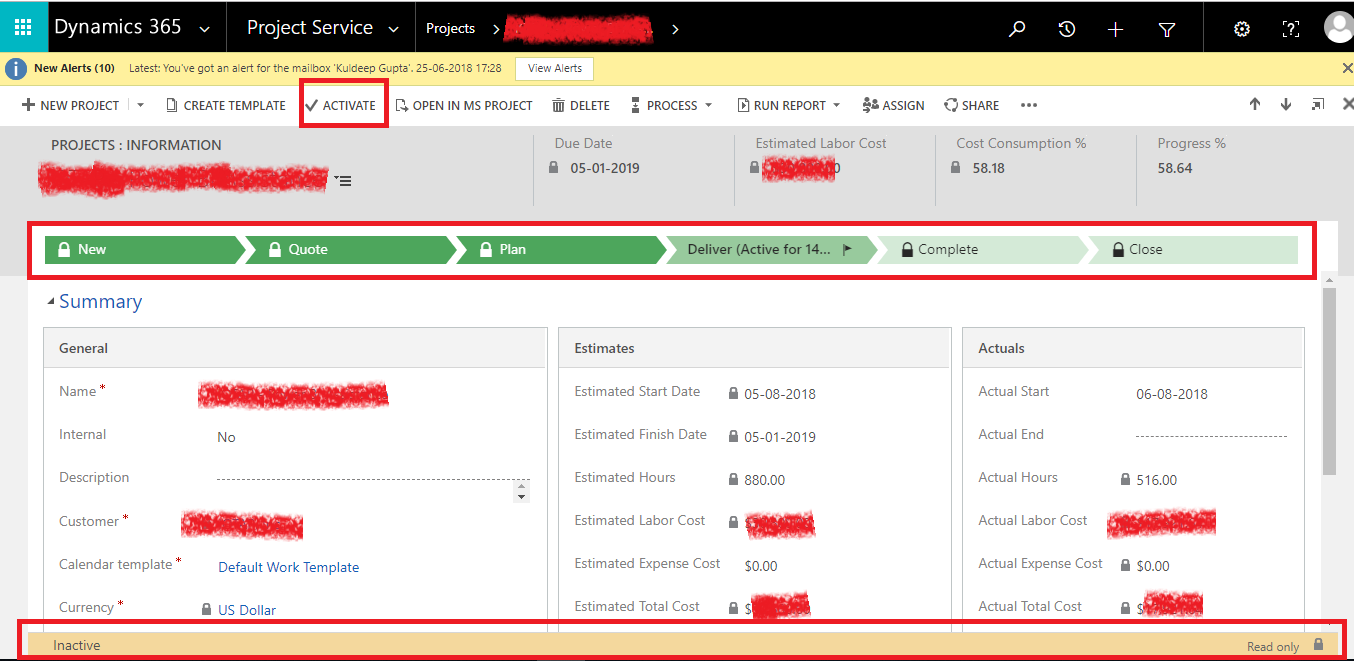
Task: Click View Alerts button
Action: (x=555, y=68)
